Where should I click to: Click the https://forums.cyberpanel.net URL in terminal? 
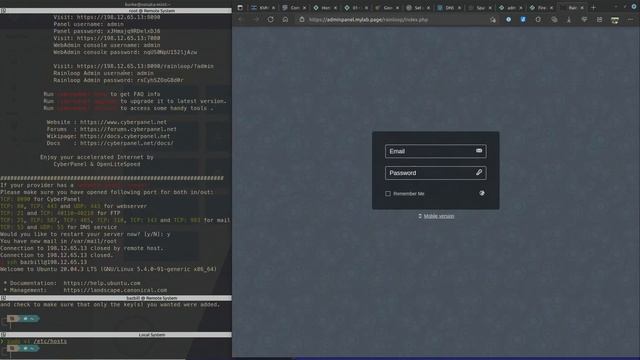(128, 129)
